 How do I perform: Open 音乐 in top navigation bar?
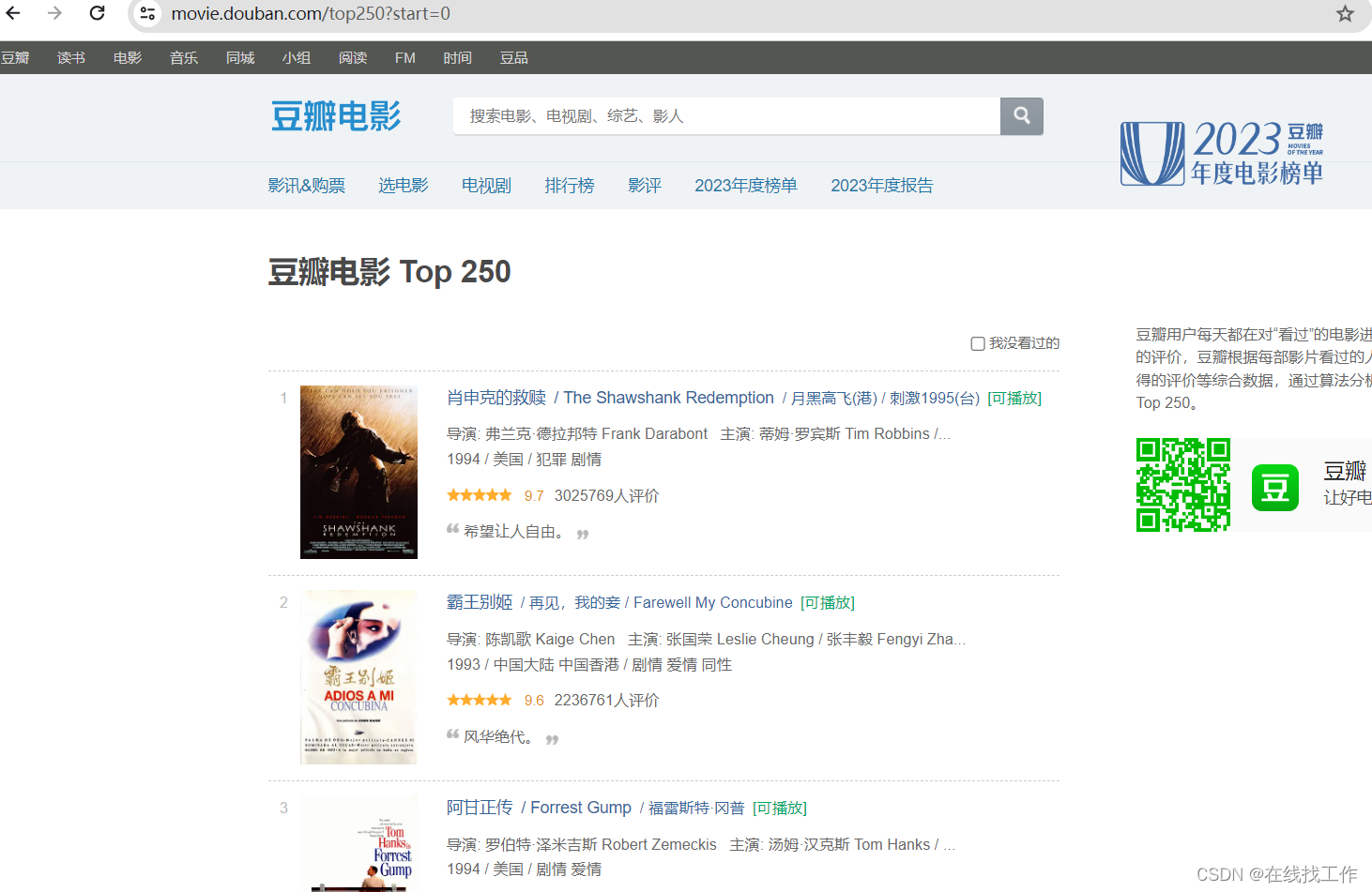184,58
